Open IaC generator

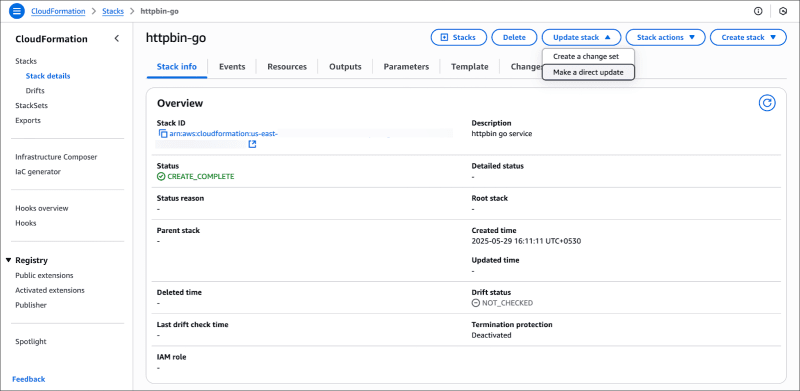pyautogui.click(x=38, y=172)
